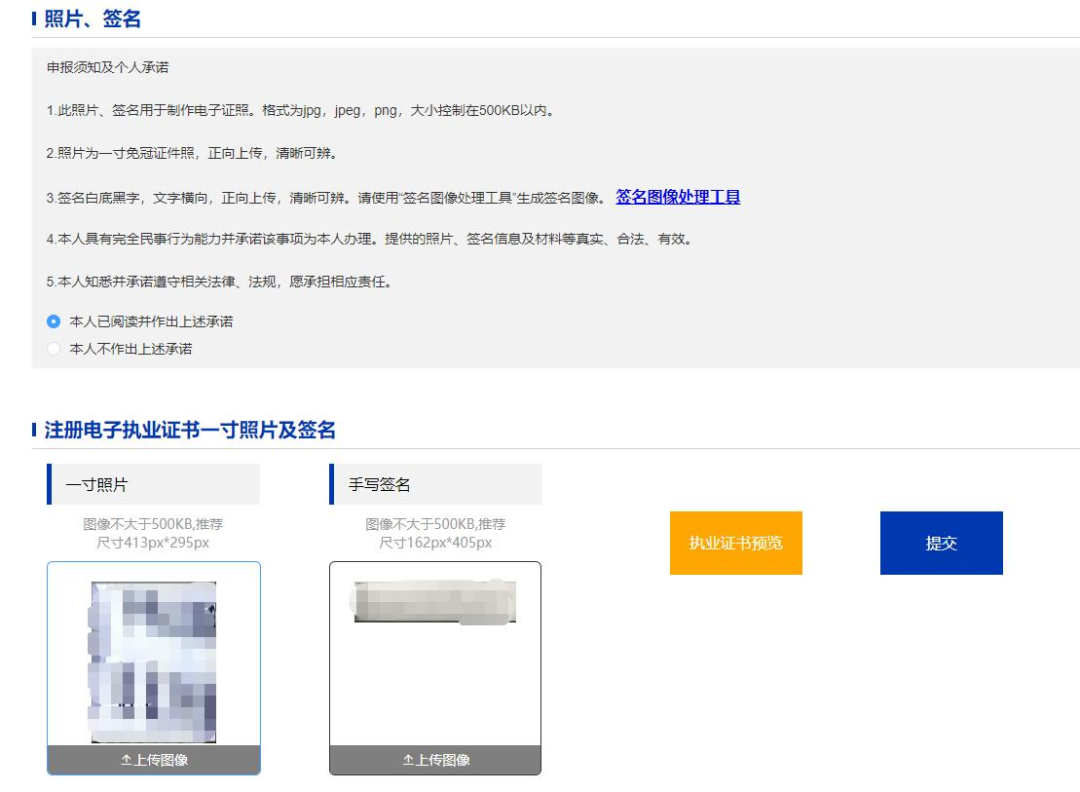This screenshot has height=792, width=1080.
Task: Click the 上传图像 bar beneath the signature
Action: (x=435, y=760)
